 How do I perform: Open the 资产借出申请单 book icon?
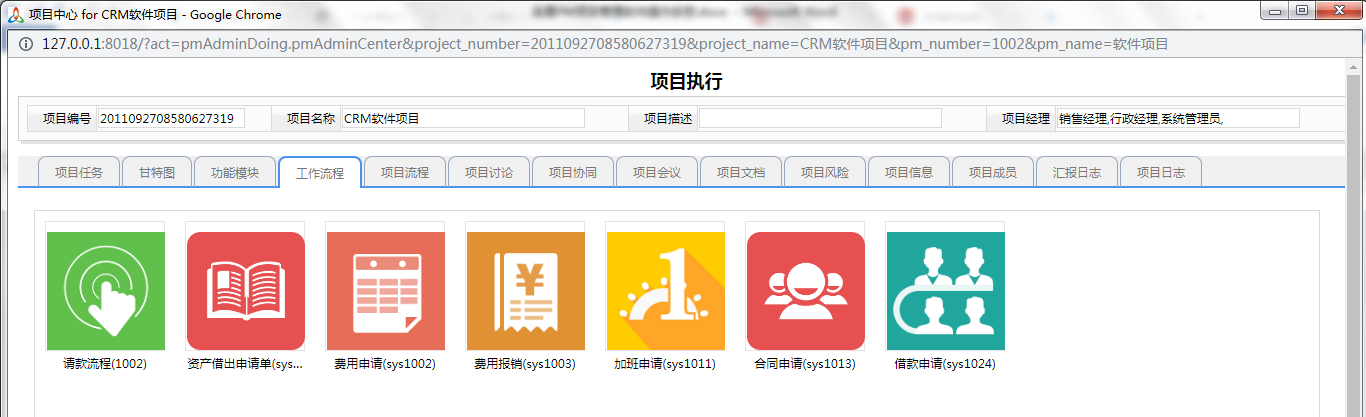(245, 291)
